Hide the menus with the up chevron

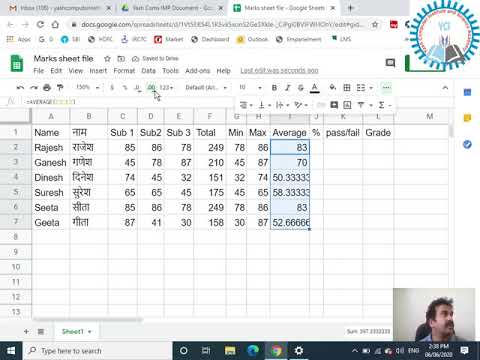445,88
